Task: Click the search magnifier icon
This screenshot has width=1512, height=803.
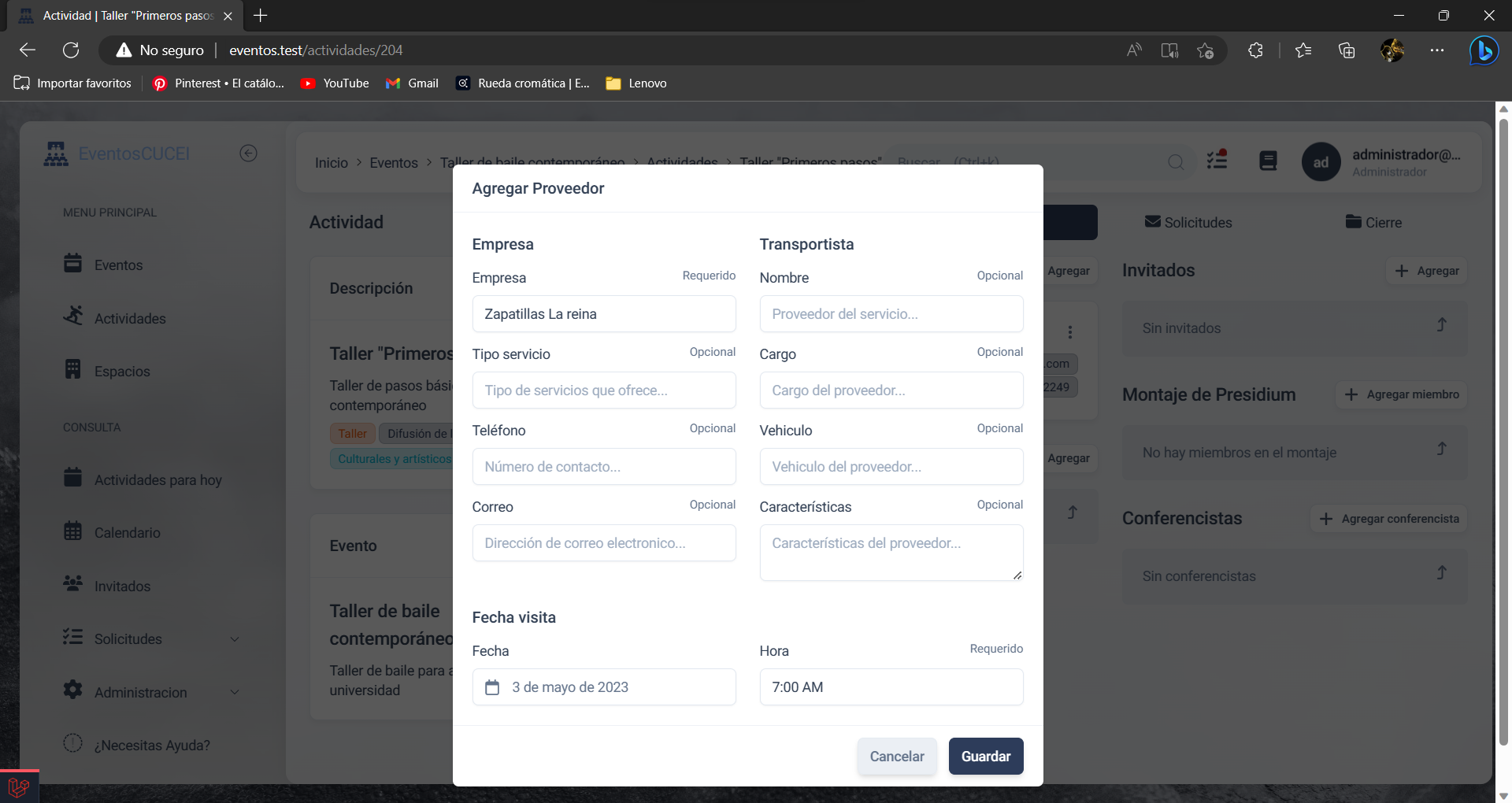Action: [x=1176, y=162]
